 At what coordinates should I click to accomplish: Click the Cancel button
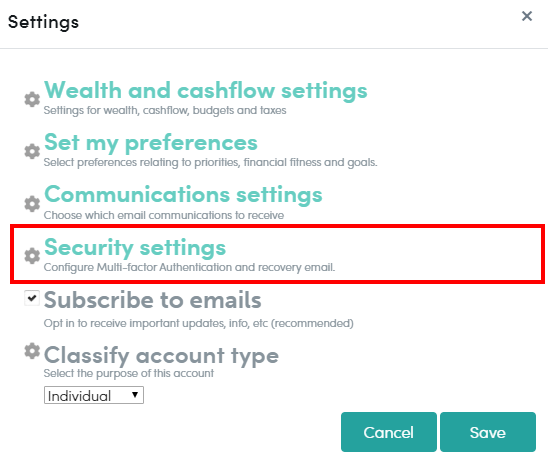pyautogui.click(x=389, y=432)
